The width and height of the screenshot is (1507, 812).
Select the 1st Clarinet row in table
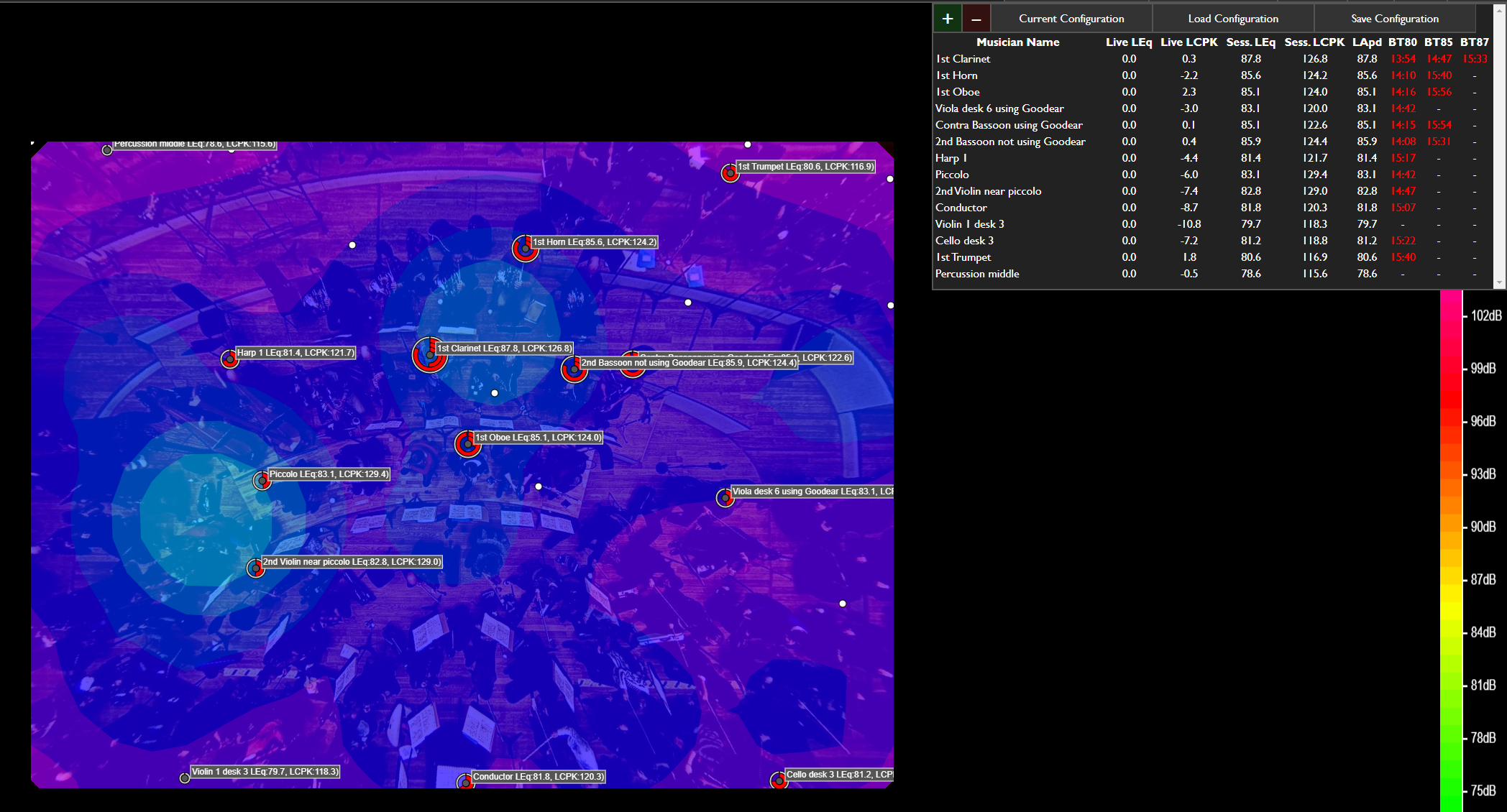click(x=1212, y=59)
